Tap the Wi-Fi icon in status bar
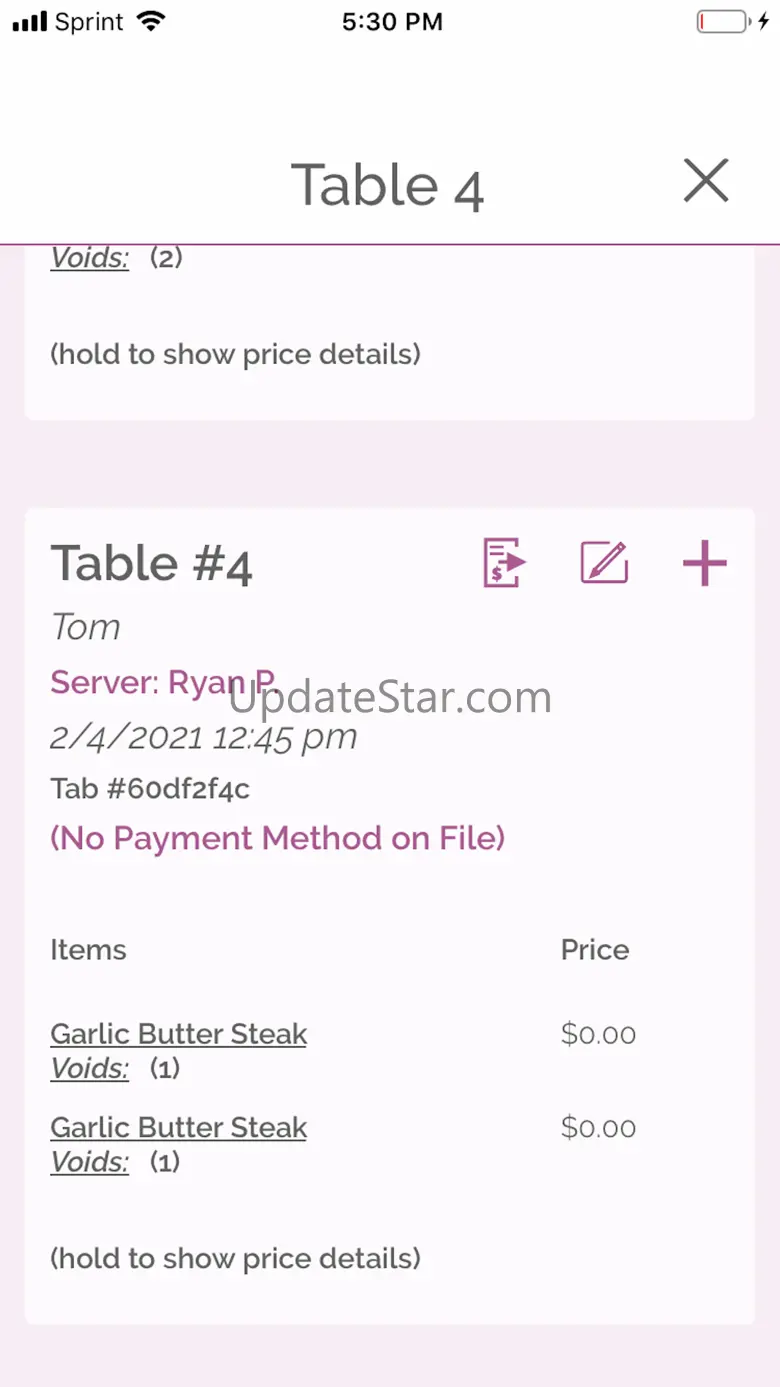This screenshot has width=780, height=1387. pos(152,22)
